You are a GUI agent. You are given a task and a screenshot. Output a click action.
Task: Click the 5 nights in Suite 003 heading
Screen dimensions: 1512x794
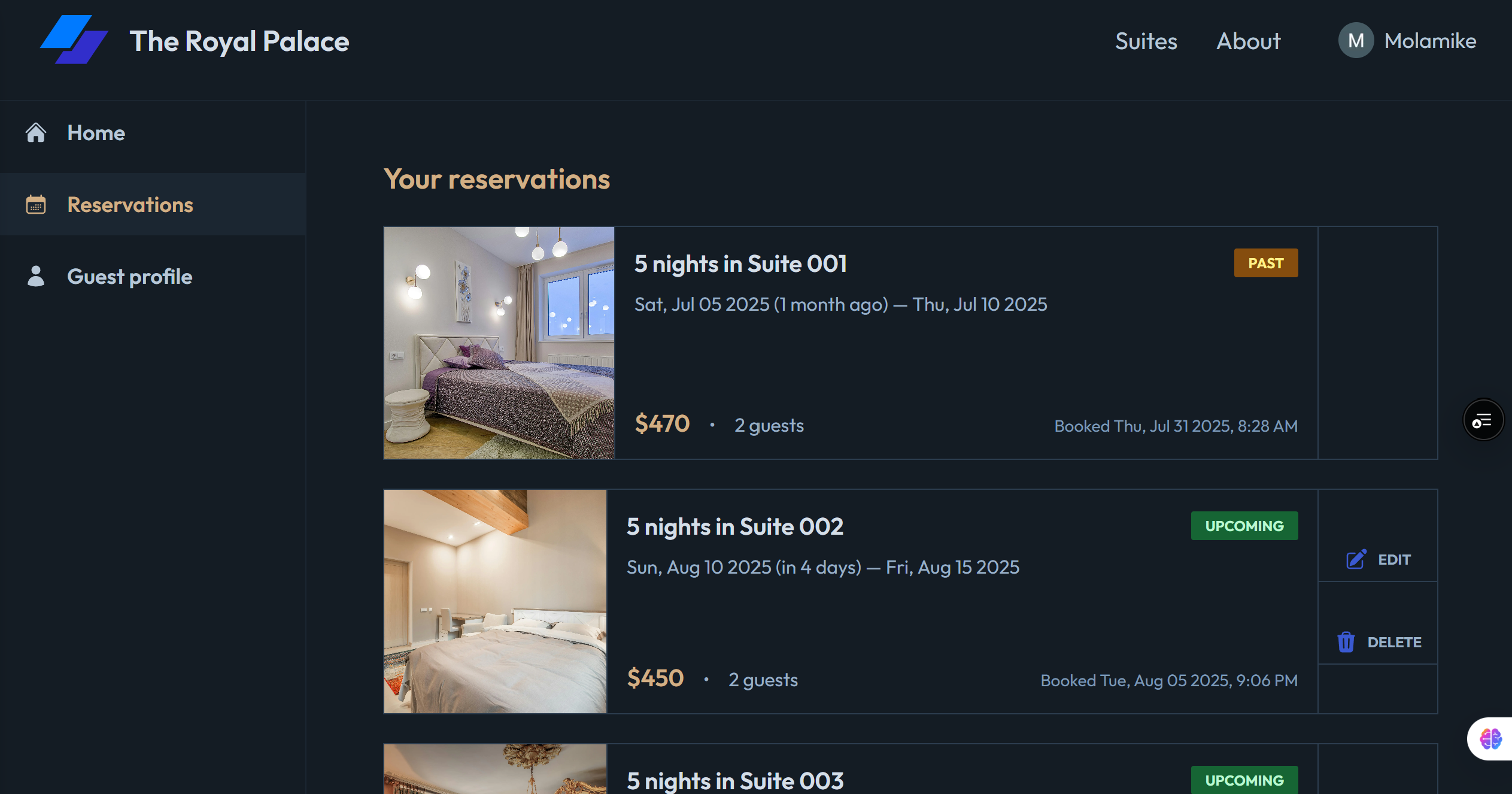(x=735, y=781)
